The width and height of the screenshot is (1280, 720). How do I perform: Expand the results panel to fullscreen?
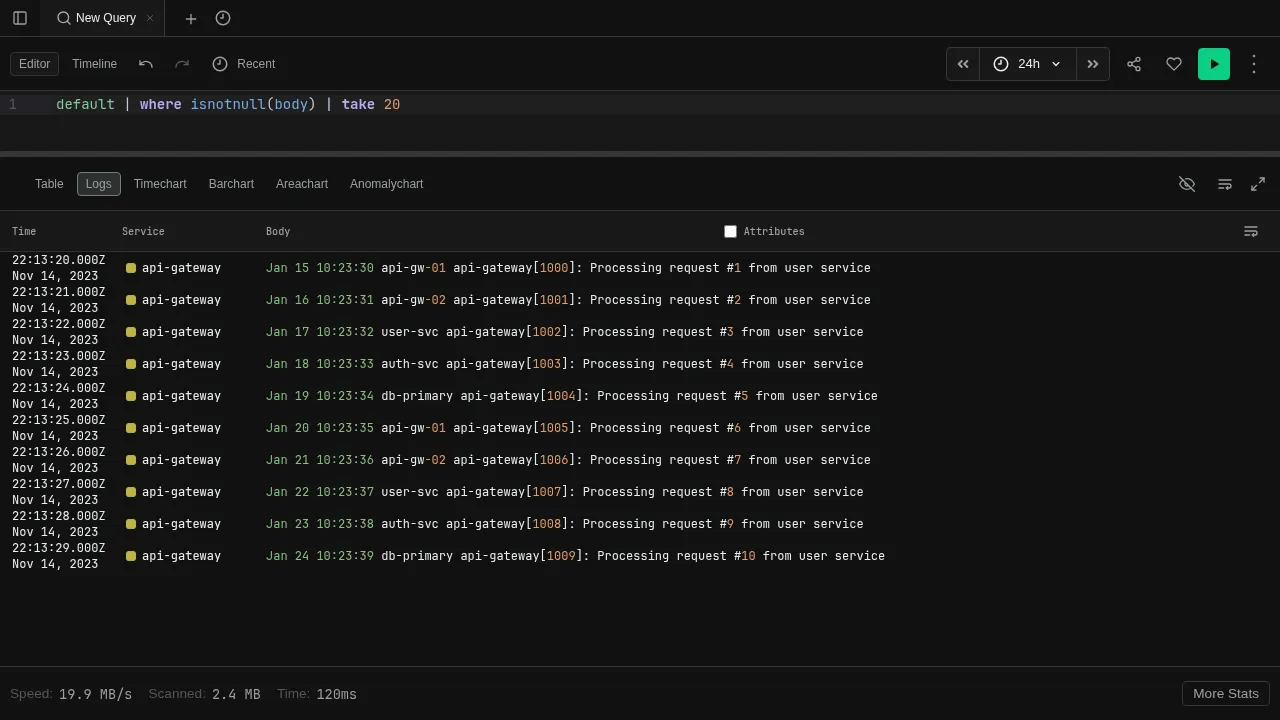coord(1258,184)
